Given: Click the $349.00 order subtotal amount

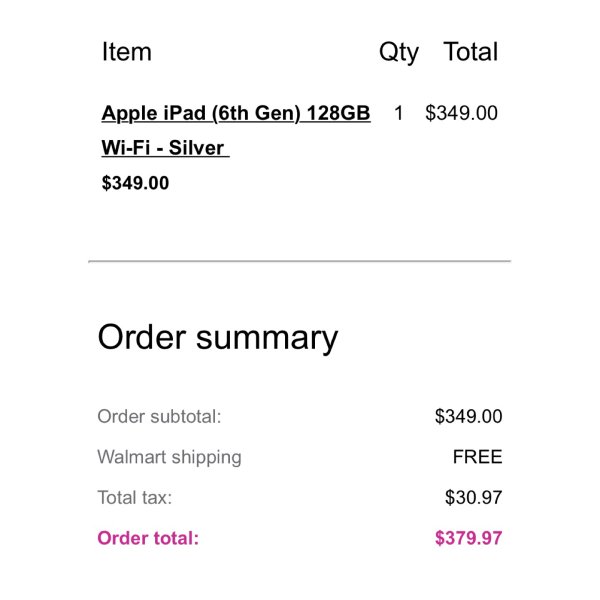Looking at the screenshot, I should pos(468,416).
